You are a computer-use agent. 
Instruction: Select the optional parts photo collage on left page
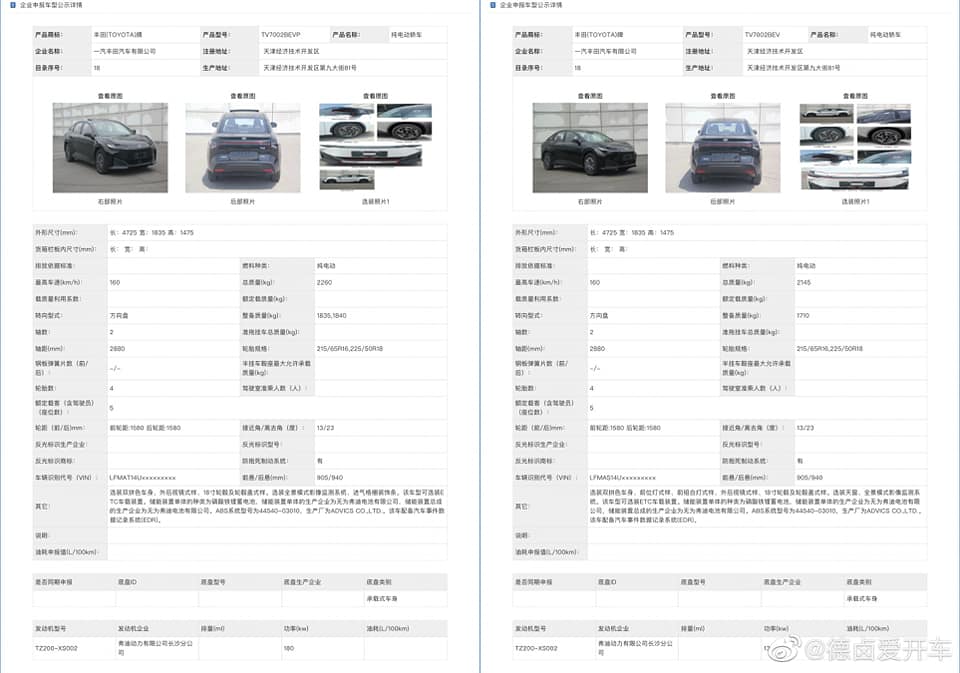(x=375, y=147)
